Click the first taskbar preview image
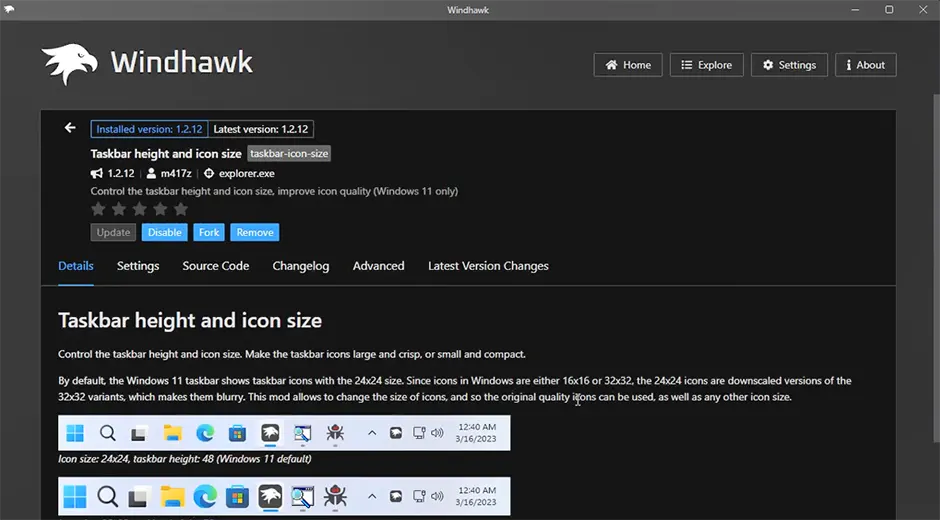Screen dimensions: 940x520 click(x=284, y=432)
